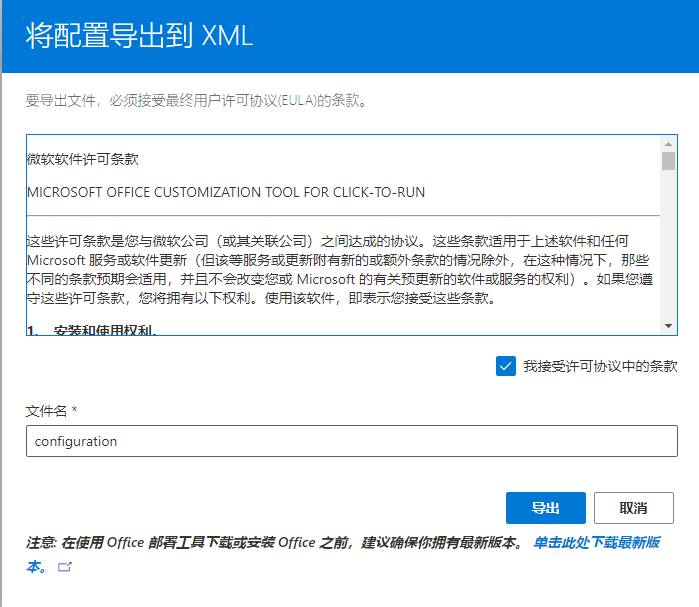Click the EULA scrollbar thumb
699x607 pixels.
tap(668, 161)
